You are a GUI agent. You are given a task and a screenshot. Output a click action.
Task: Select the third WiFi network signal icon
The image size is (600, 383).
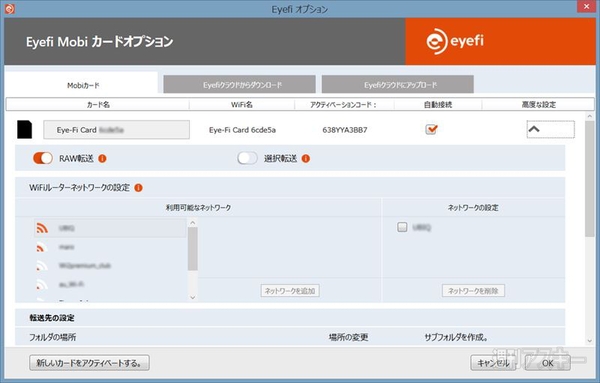coord(42,266)
